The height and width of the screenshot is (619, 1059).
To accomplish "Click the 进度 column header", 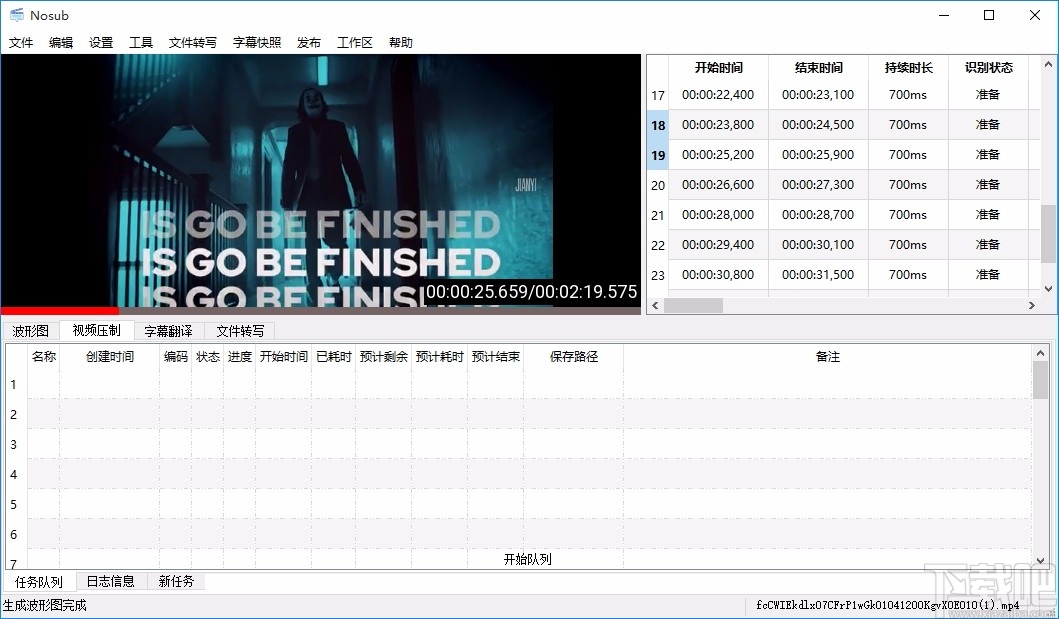I will pos(240,356).
